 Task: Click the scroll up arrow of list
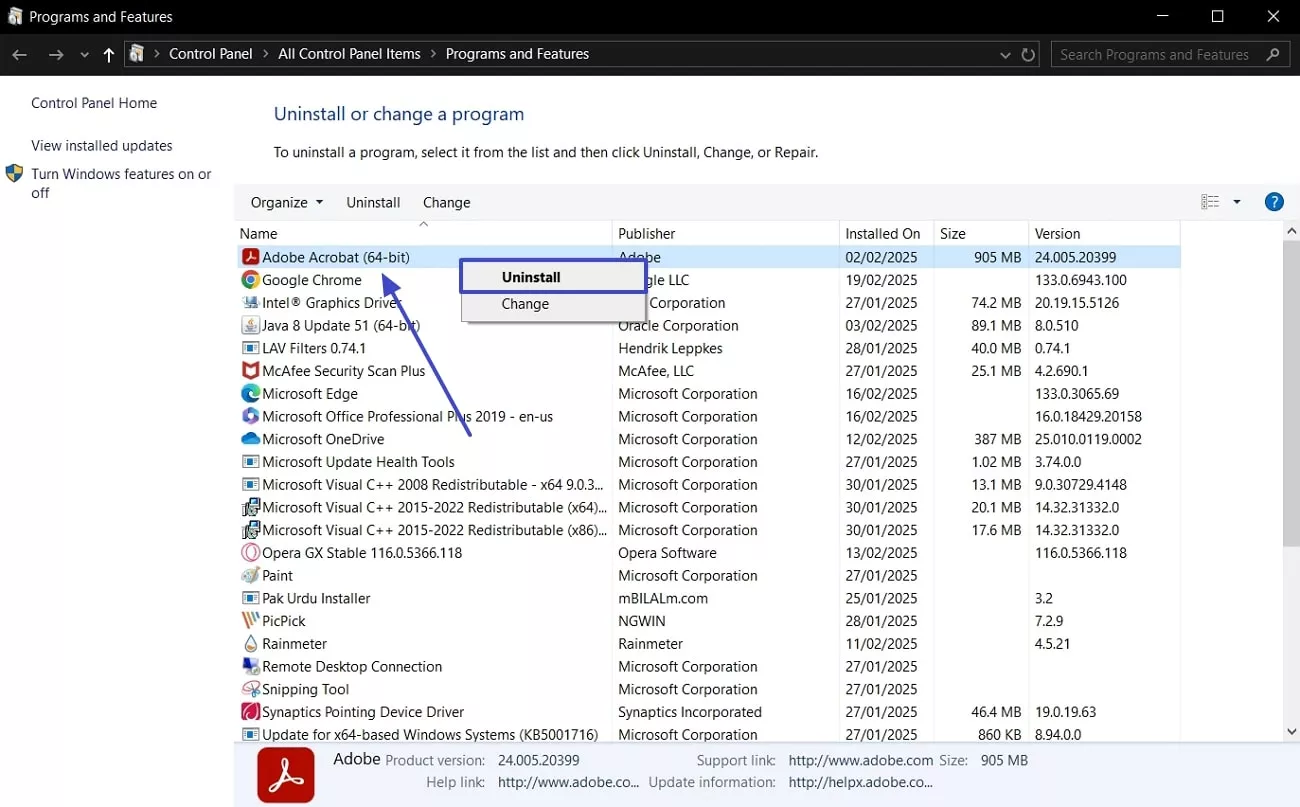[1291, 231]
